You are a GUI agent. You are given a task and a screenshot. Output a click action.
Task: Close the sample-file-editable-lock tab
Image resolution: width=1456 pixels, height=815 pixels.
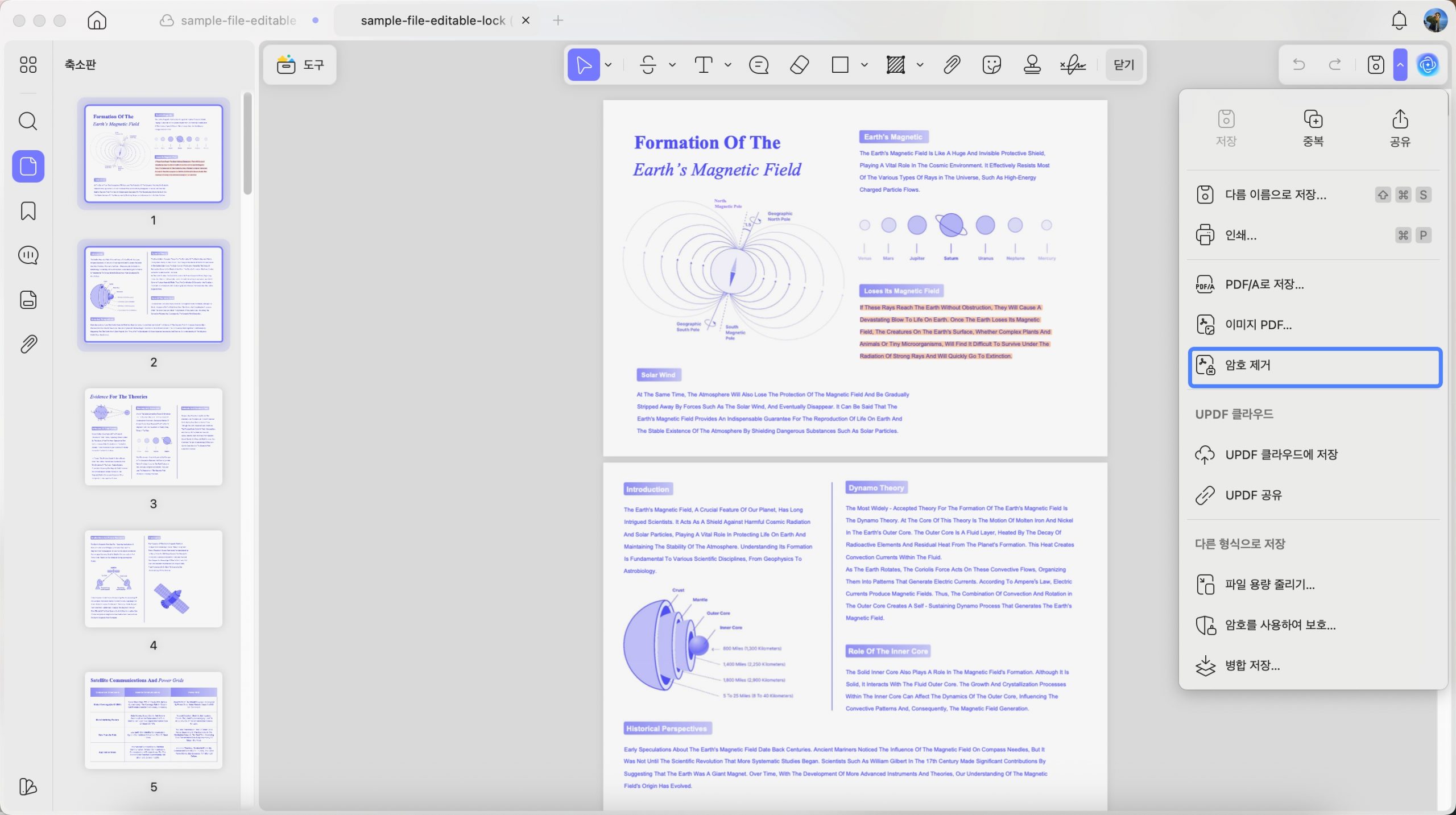[x=526, y=20]
